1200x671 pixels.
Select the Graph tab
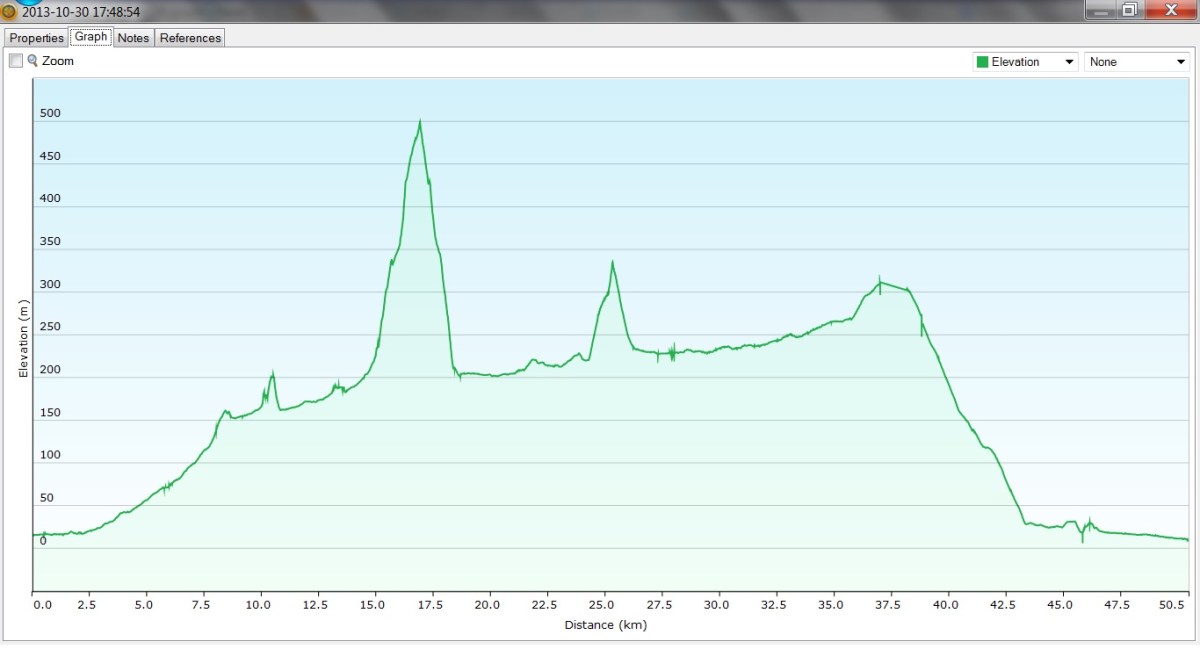(91, 37)
